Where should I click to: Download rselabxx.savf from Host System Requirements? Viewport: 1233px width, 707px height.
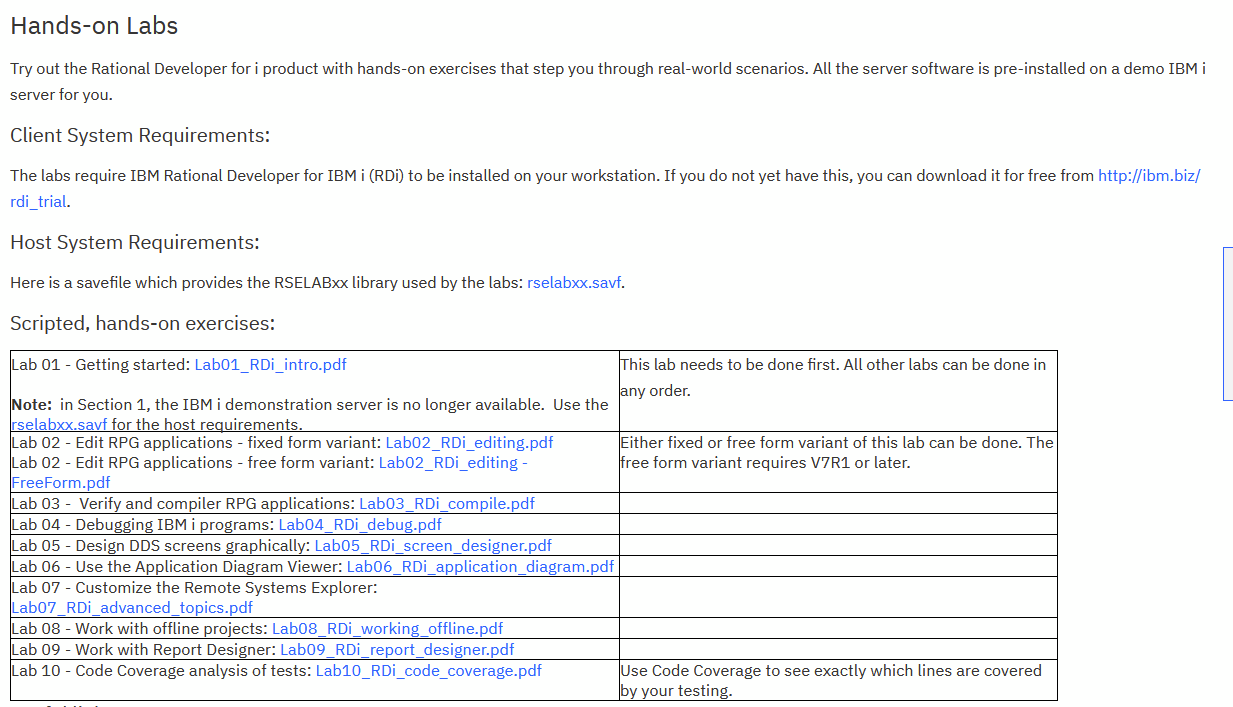click(574, 283)
